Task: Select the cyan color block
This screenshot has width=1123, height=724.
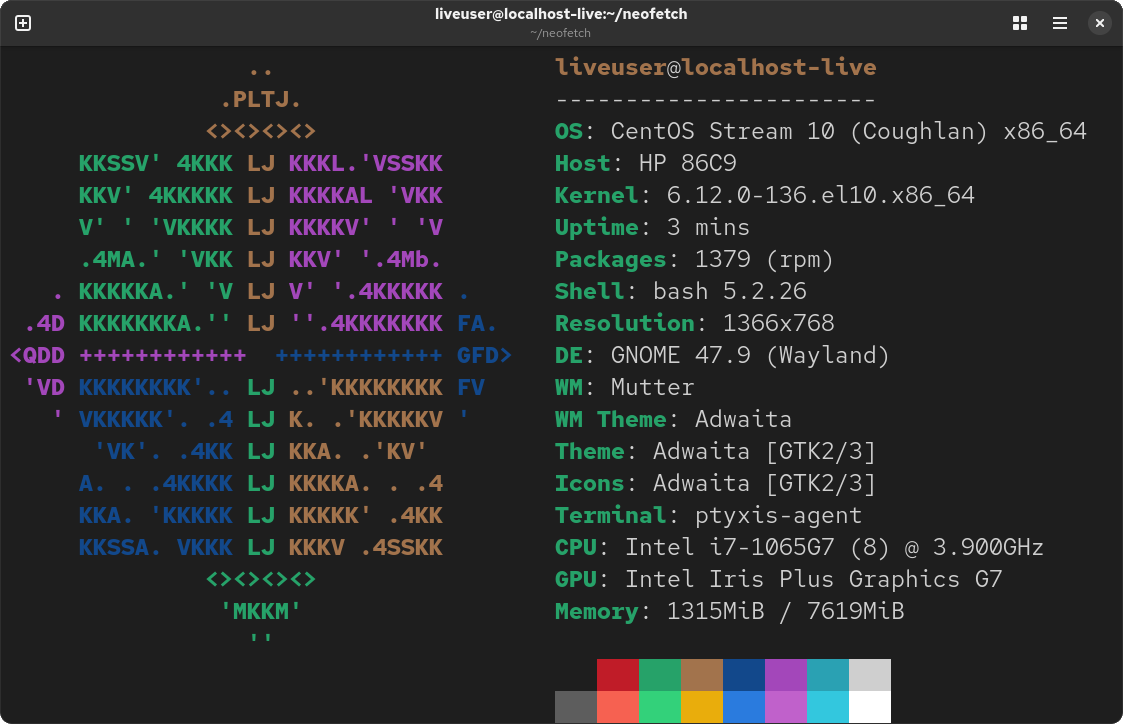Action: (x=828, y=707)
